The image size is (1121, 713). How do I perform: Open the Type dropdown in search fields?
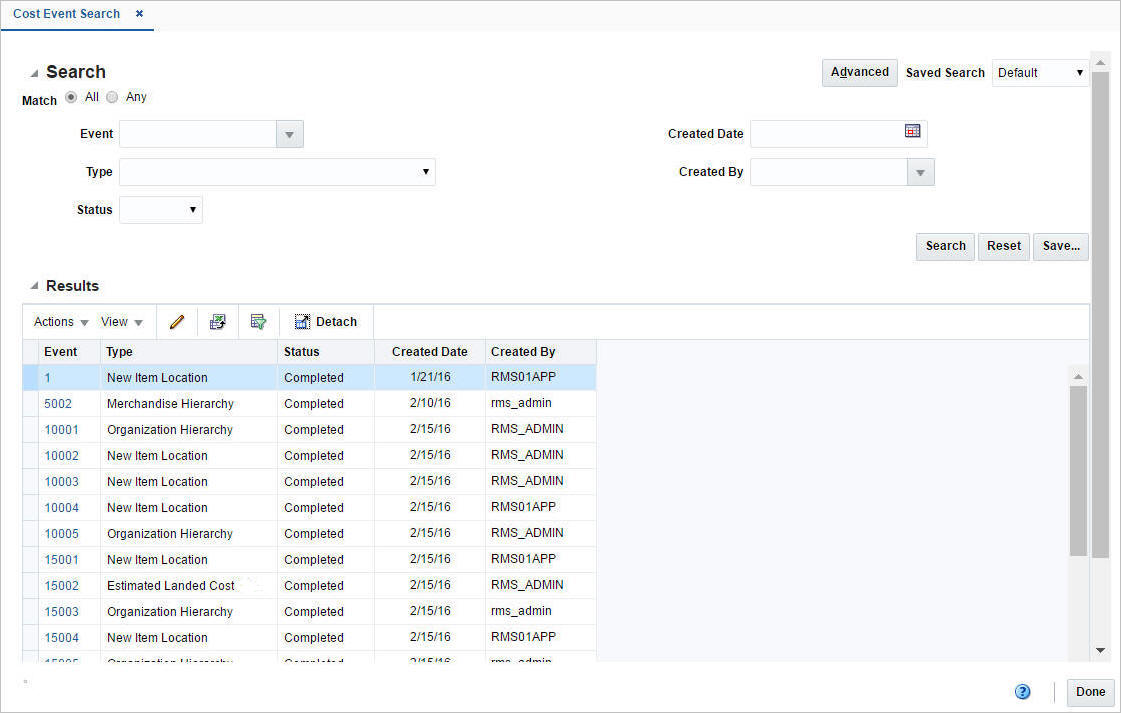click(x=427, y=171)
